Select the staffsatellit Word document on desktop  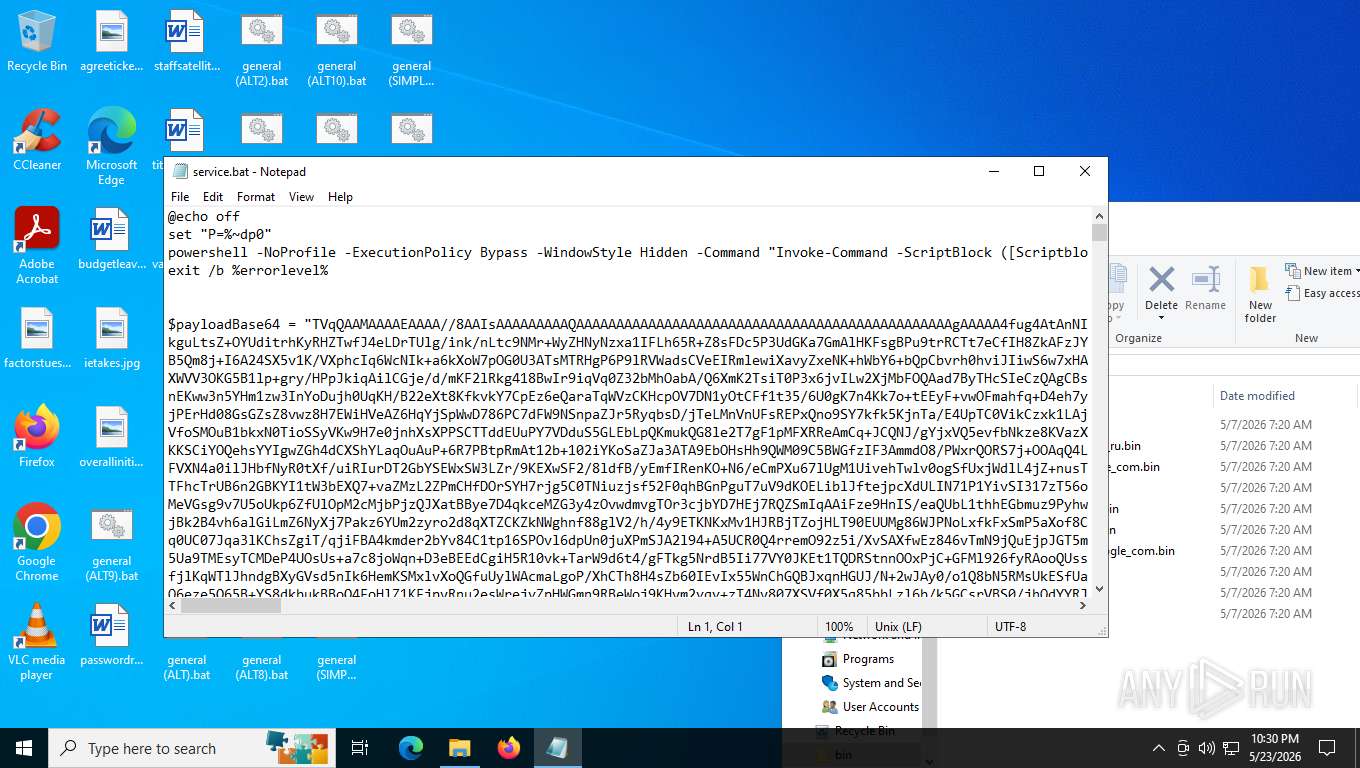[x=187, y=41]
